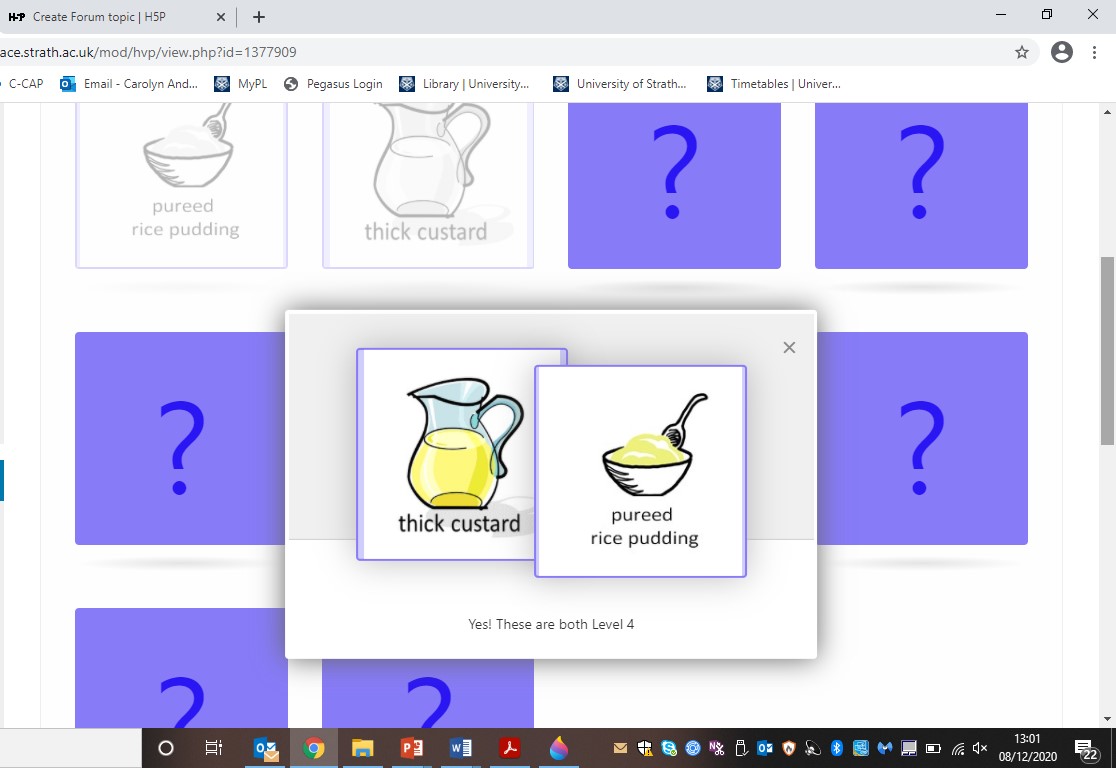Open the clock showing 13:01 08/12/2020
The width and height of the screenshot is (1116, 768).
click(1027, 747)
